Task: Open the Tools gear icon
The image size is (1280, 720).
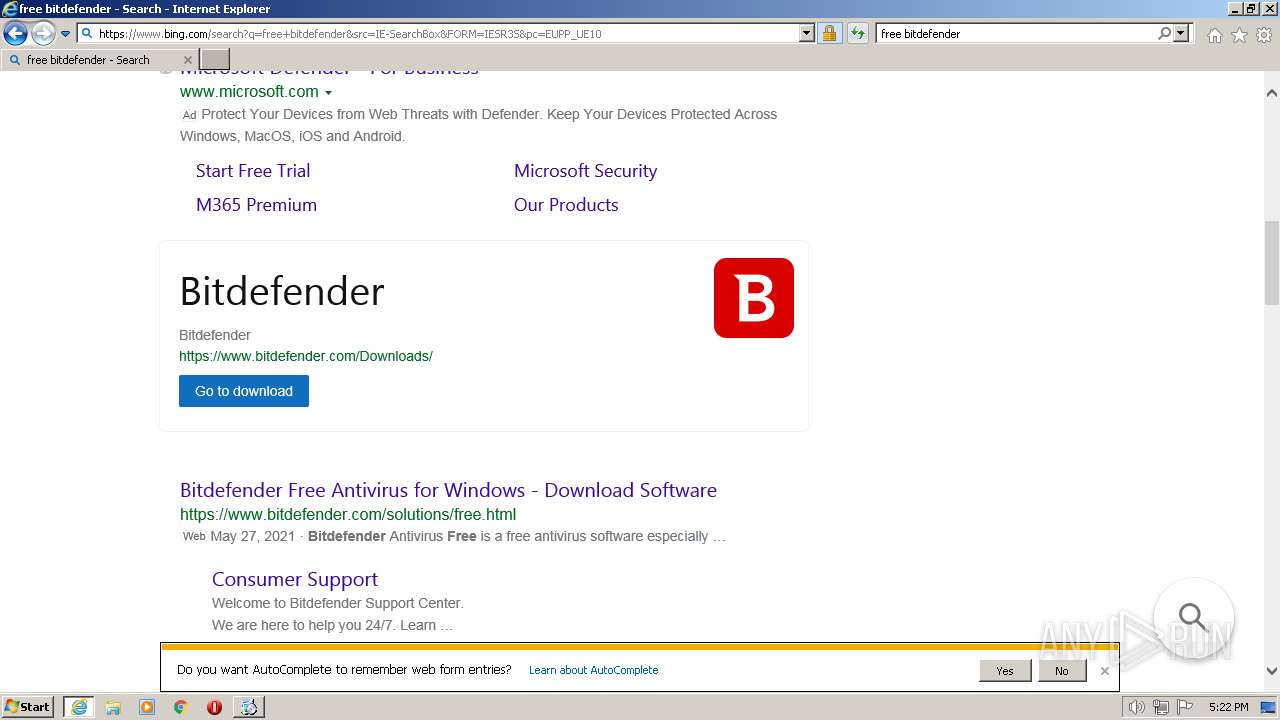Action: 1264,35
